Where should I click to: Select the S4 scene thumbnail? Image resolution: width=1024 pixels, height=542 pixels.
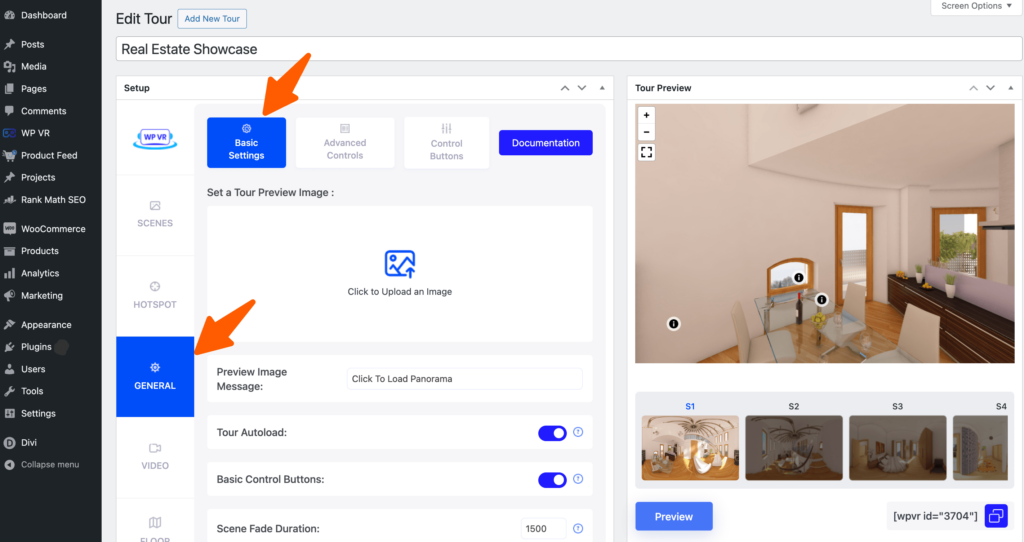tap(980, 448)
